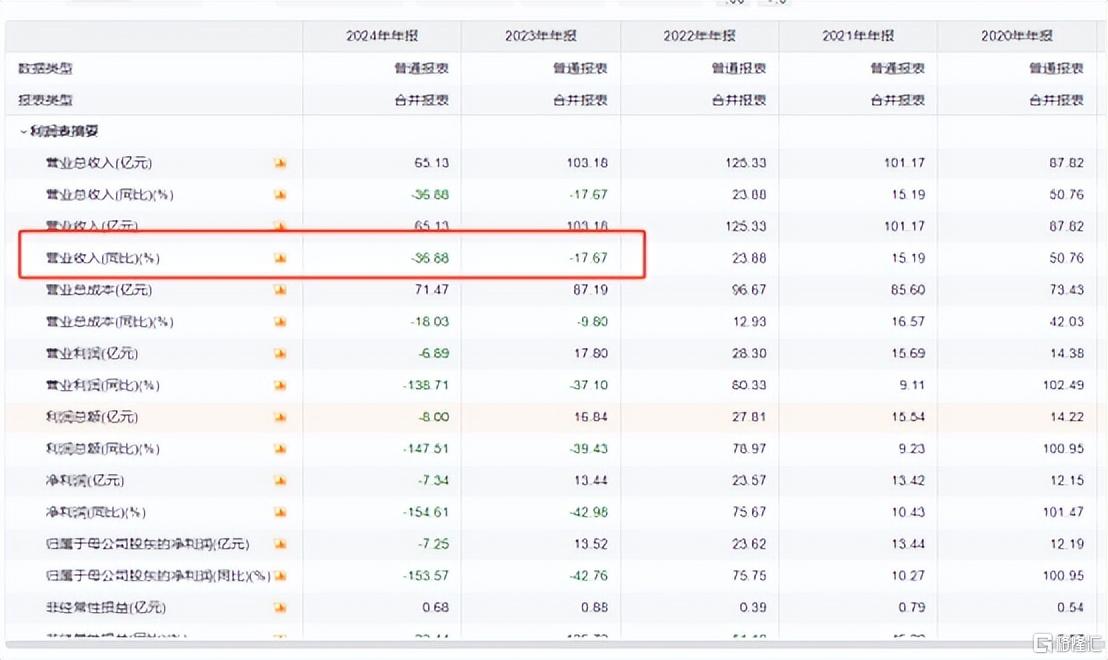Click 2022 营业利润 value 28.30
Viewport: 1108px width, 660px height.
click(x=749, y=354)
